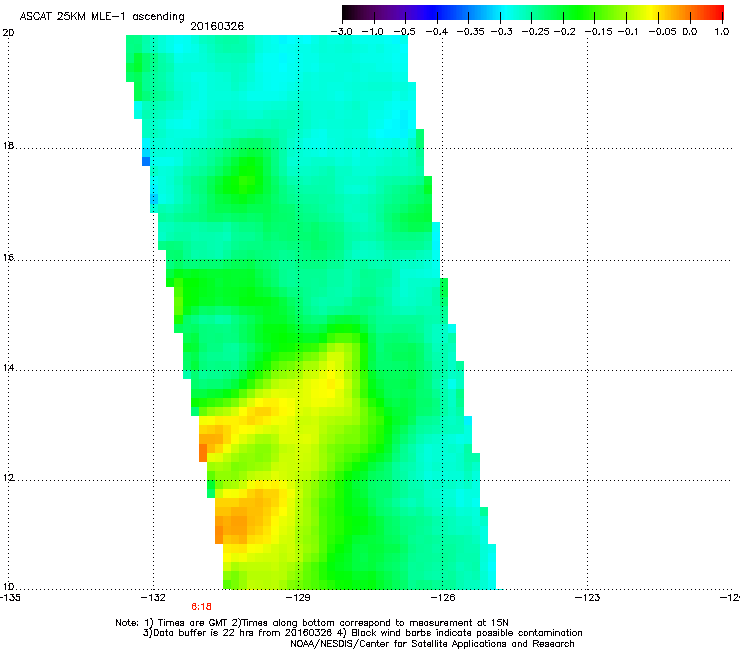Click the longitude axis label "-129"
The height and width of the screenshot is (650, 740).
click(x=298, y=598)
